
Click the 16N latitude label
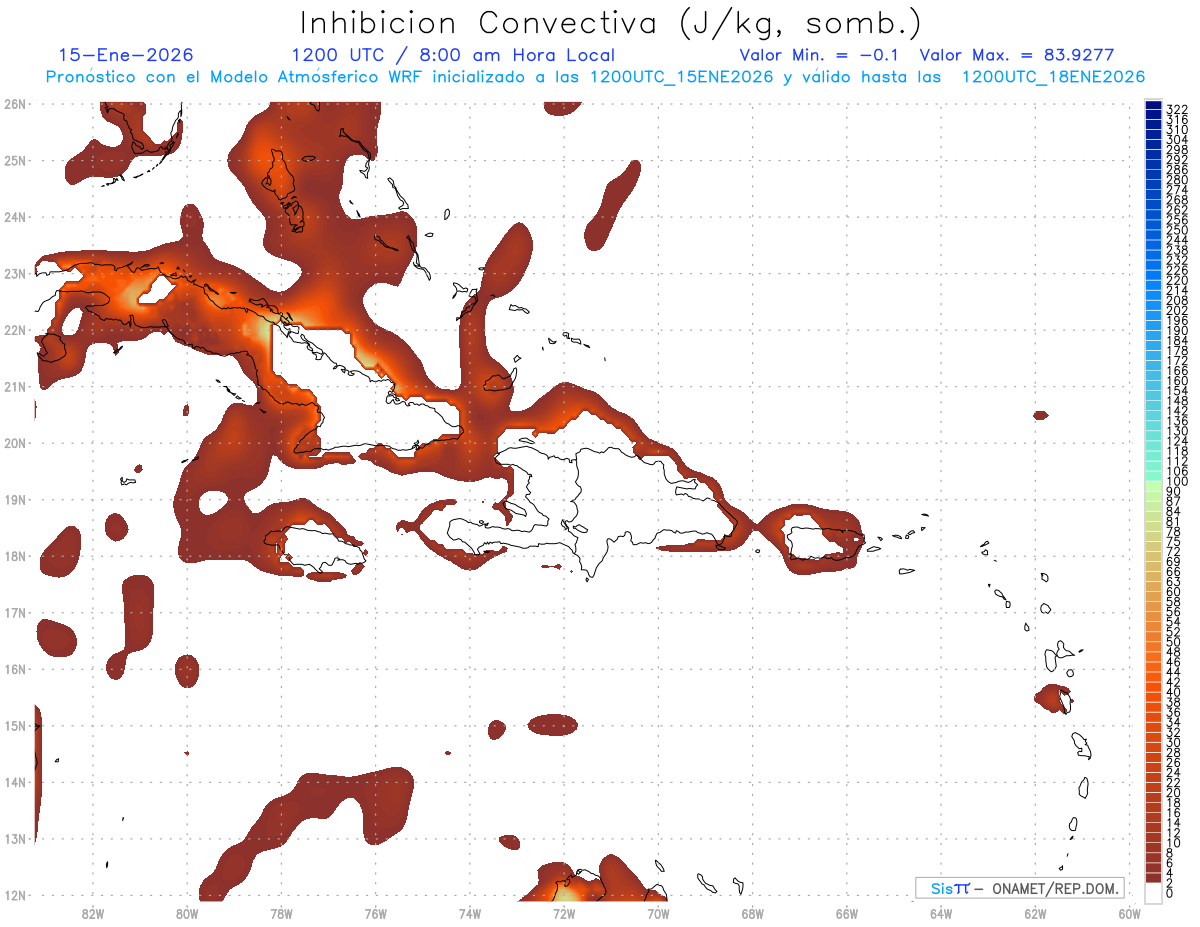(x=14, y=669)
